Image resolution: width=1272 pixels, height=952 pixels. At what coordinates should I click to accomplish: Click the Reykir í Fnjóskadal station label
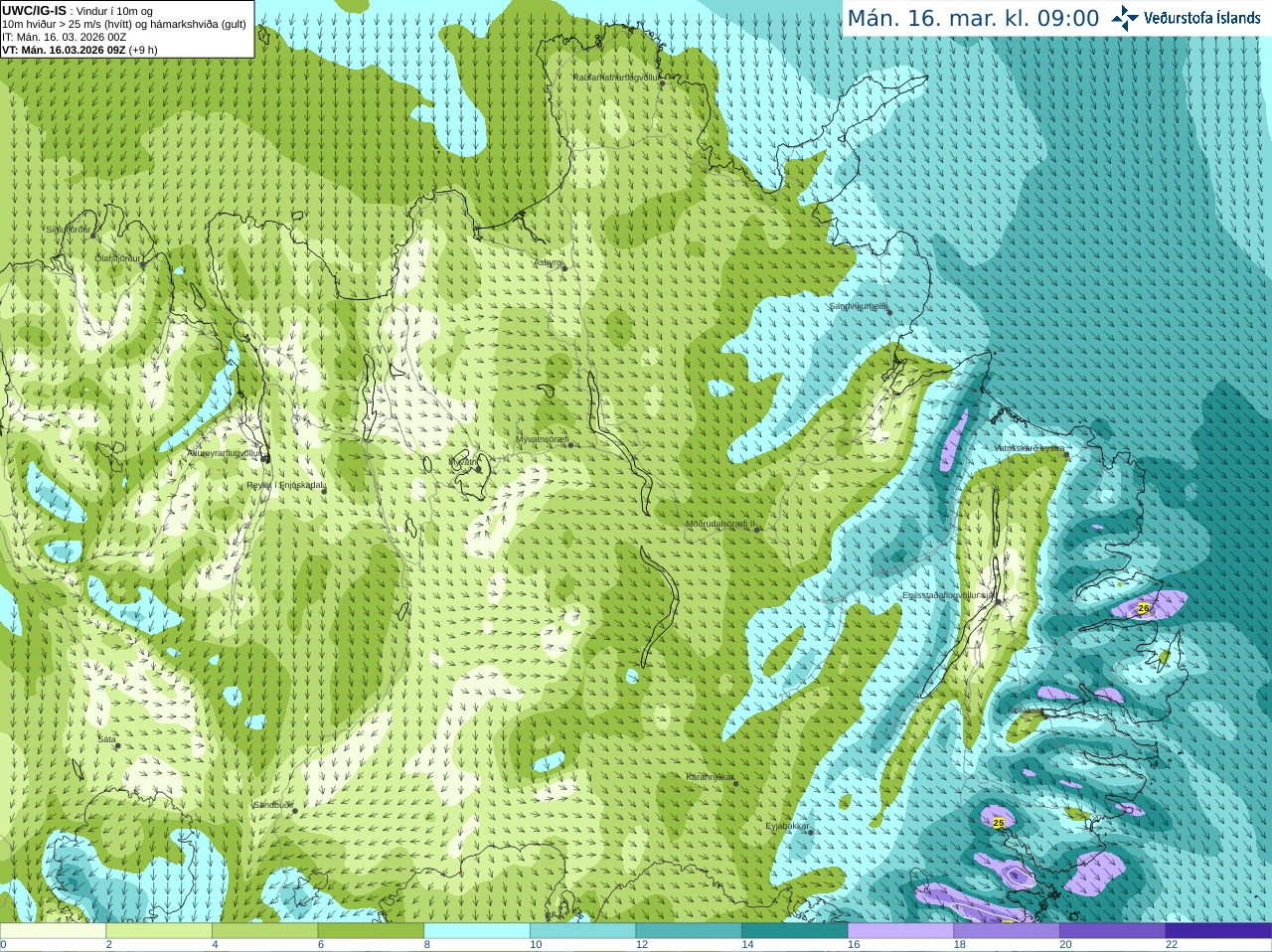(x=284, y=485)
